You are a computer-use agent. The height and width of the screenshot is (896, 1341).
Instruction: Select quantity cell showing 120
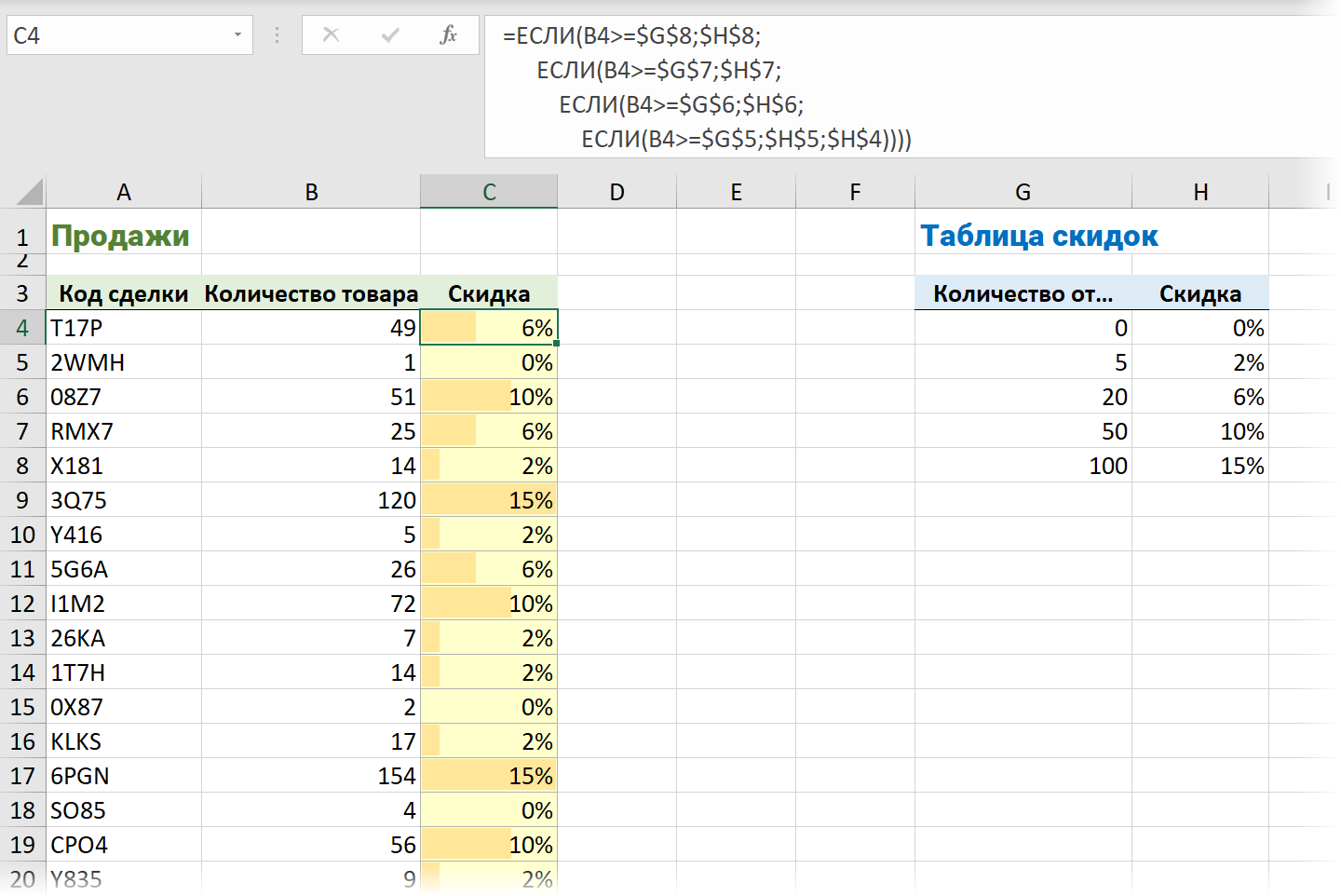(311, 500)
